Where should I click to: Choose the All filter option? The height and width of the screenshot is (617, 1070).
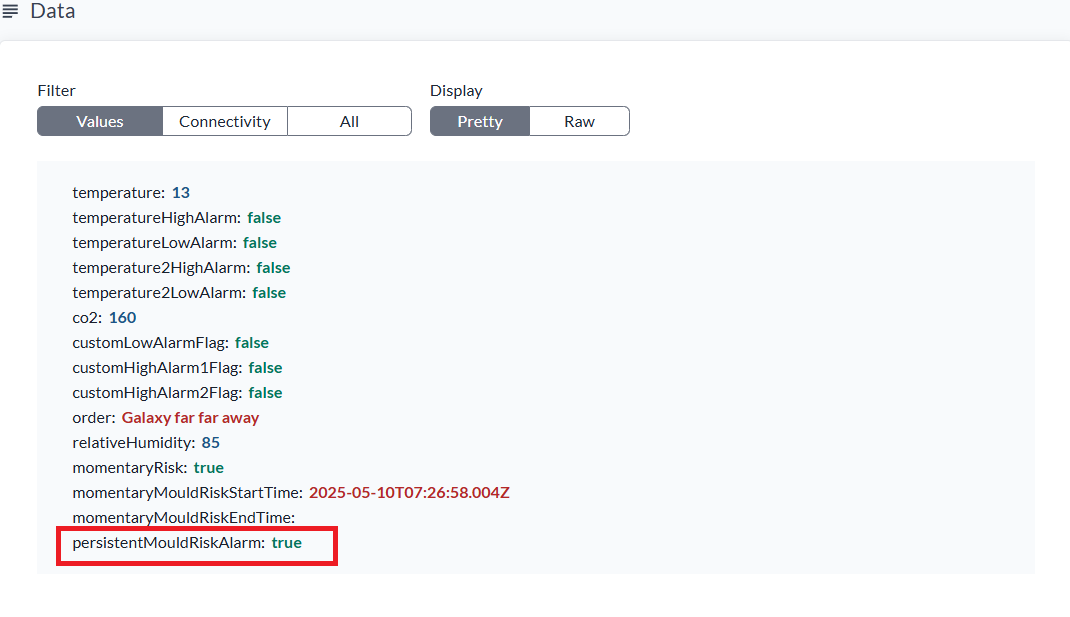[x=349, y=121]
